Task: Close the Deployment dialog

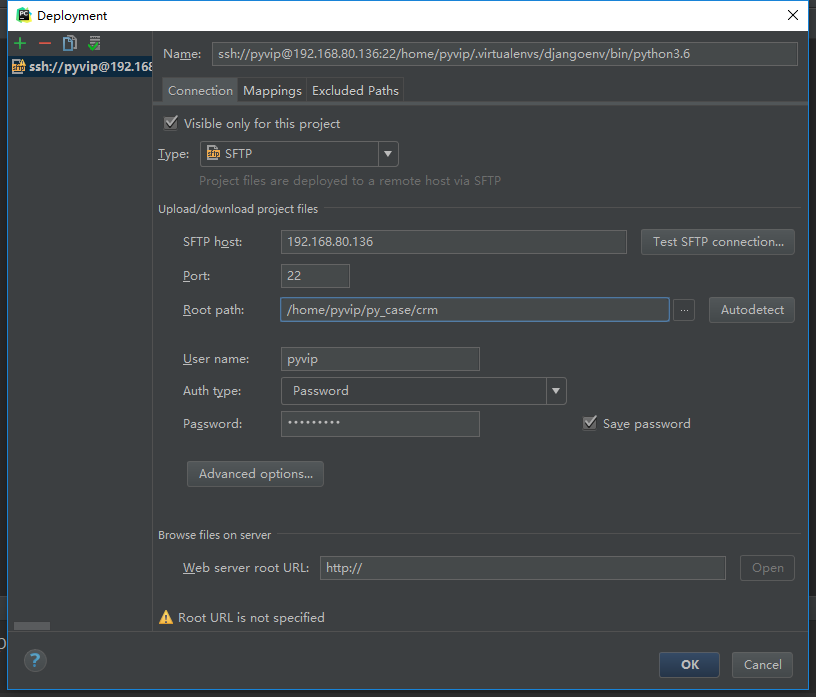Action: point(793,15)
